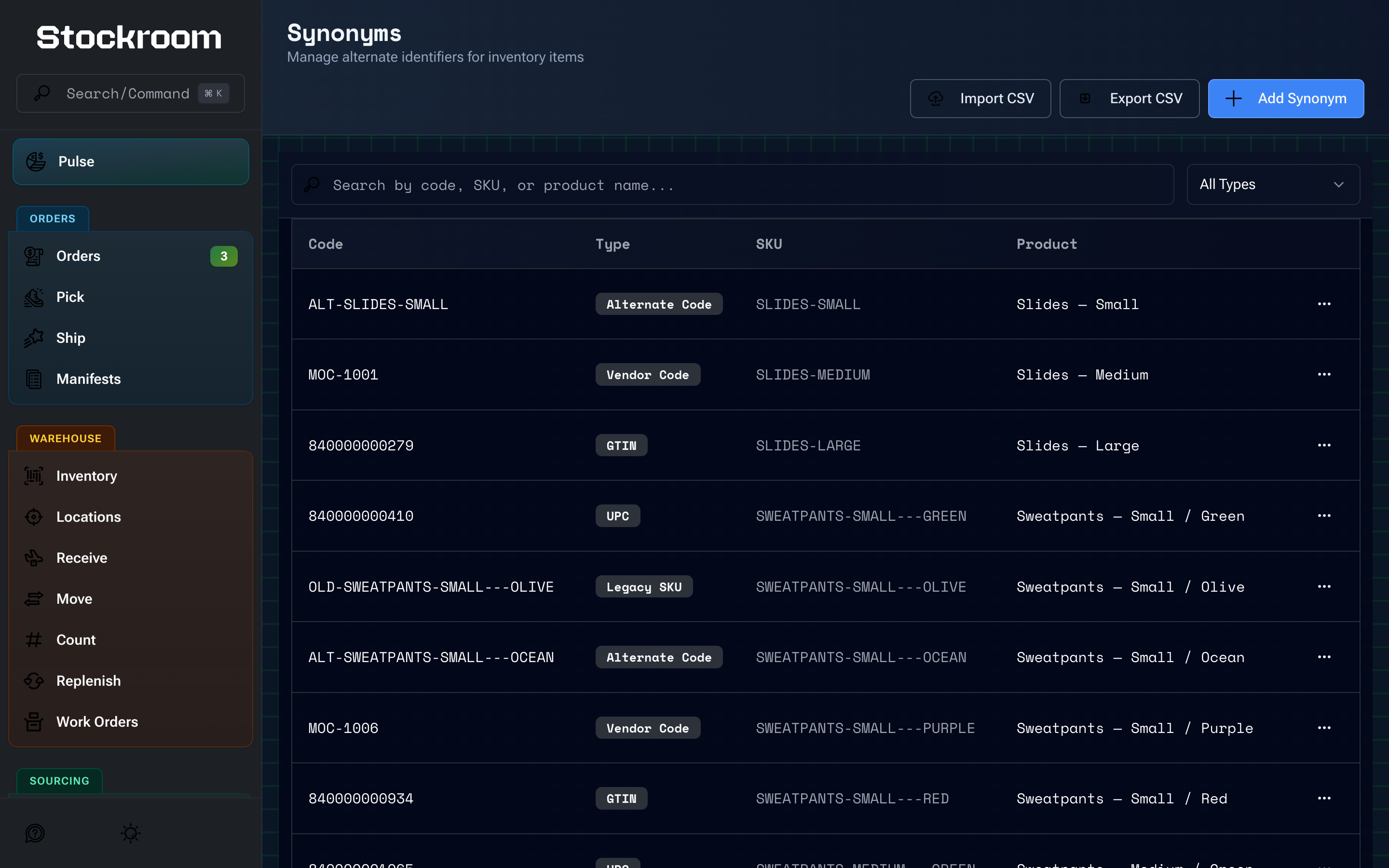Click the Import CSV upload icon

click(x=936, y=98)
